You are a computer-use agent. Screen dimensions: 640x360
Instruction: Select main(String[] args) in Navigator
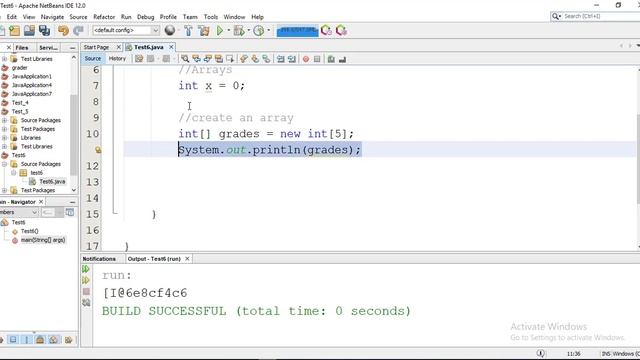click(43, 240)
